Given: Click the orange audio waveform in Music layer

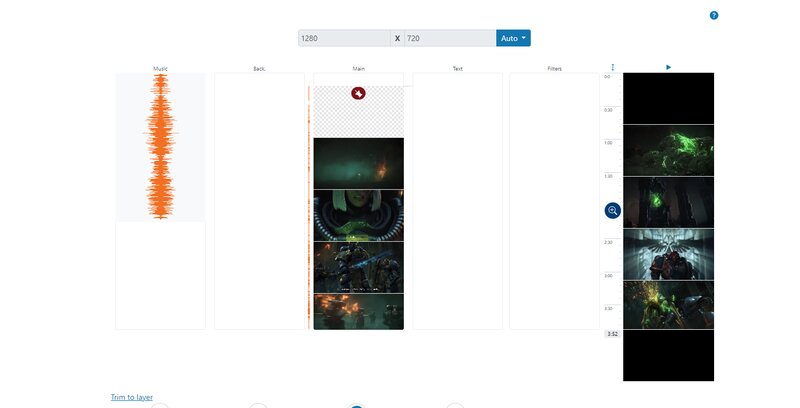Looking at the screenshot, I should coord(161,147).
